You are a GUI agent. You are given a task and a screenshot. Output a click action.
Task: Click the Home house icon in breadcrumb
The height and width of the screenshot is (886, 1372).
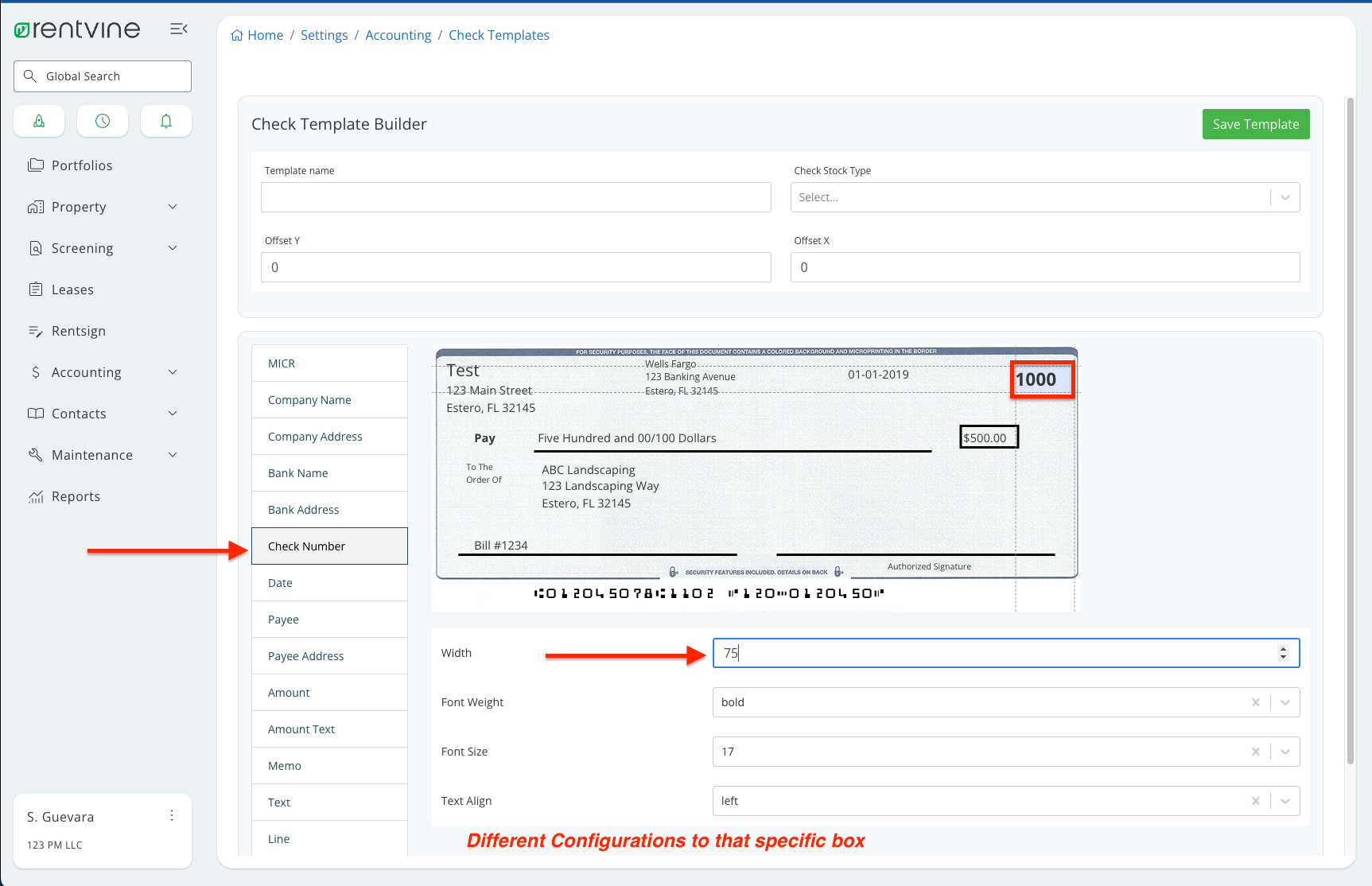click(x=237, y=35)
